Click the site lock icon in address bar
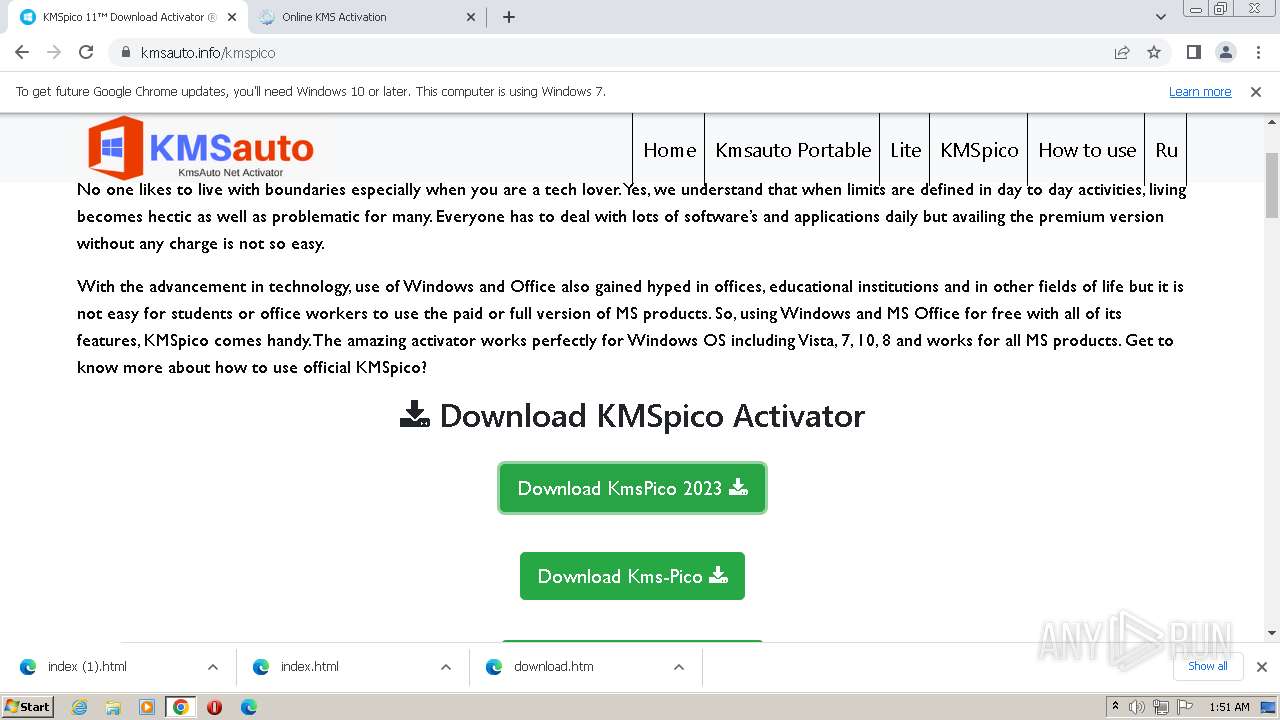The image size is (1280, 720). pyautogui.click(x=125, y=52)
